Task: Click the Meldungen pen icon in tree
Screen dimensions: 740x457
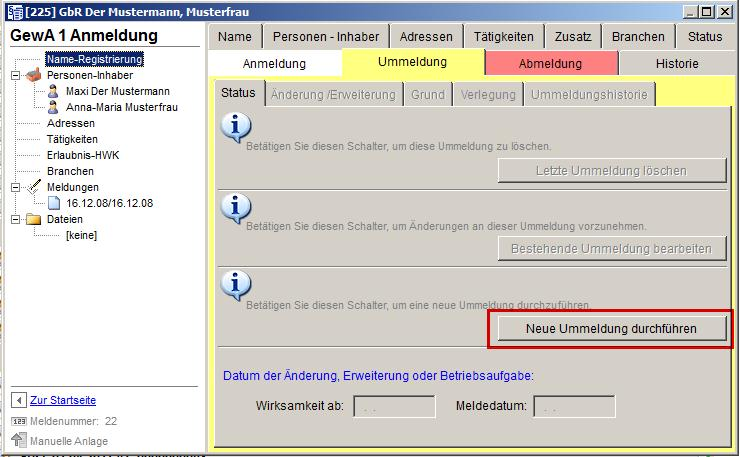Action: pos(33,187)
